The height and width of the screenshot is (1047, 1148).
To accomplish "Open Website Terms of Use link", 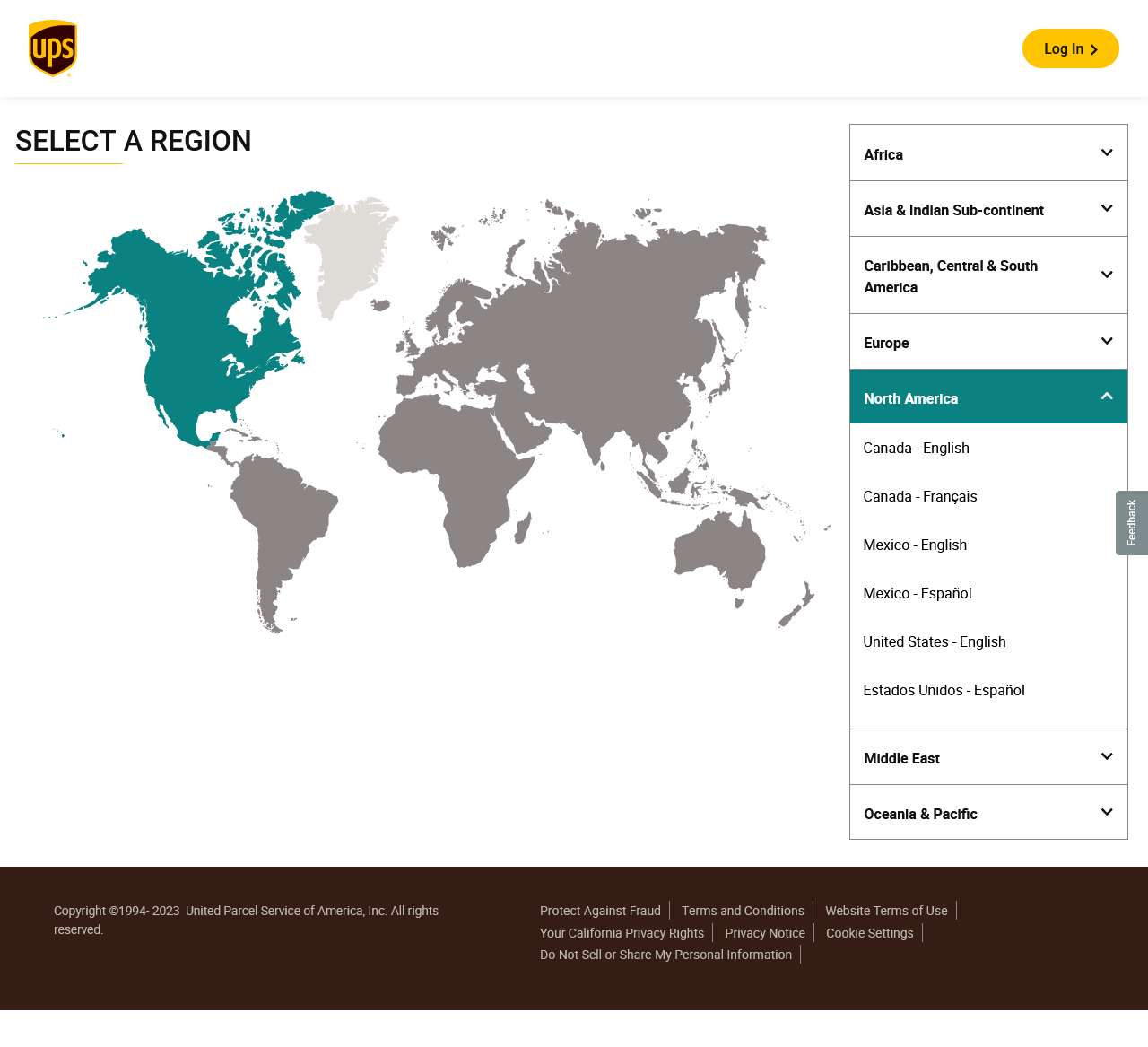I will point(886,911).
